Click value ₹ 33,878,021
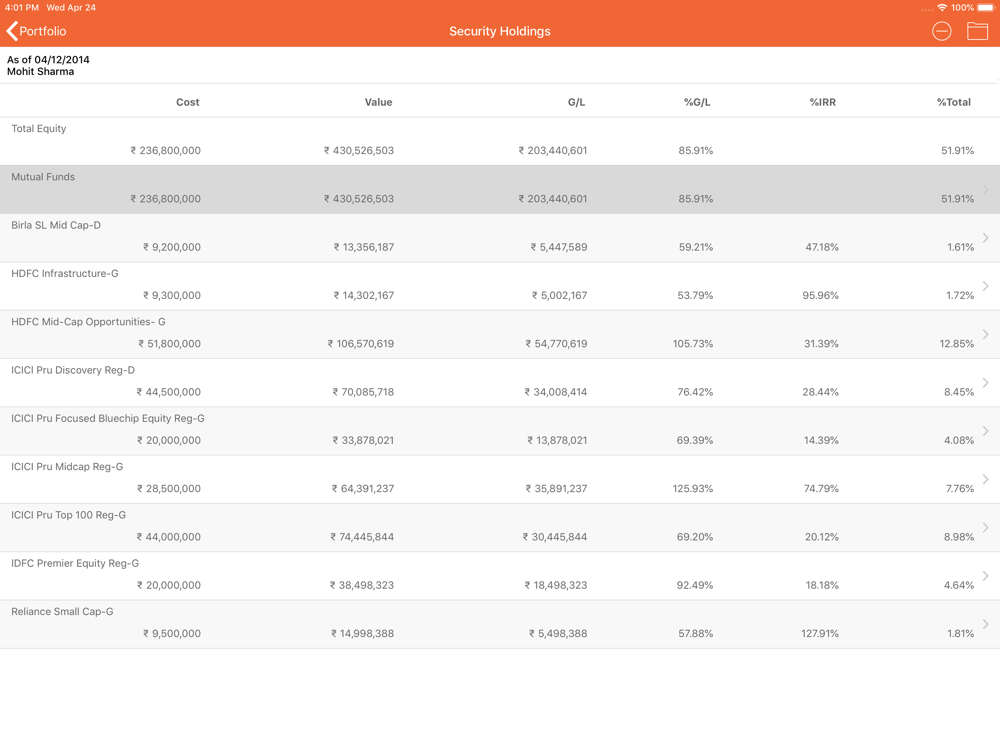This screenshot has width=1000, height=750. point(363,441)
